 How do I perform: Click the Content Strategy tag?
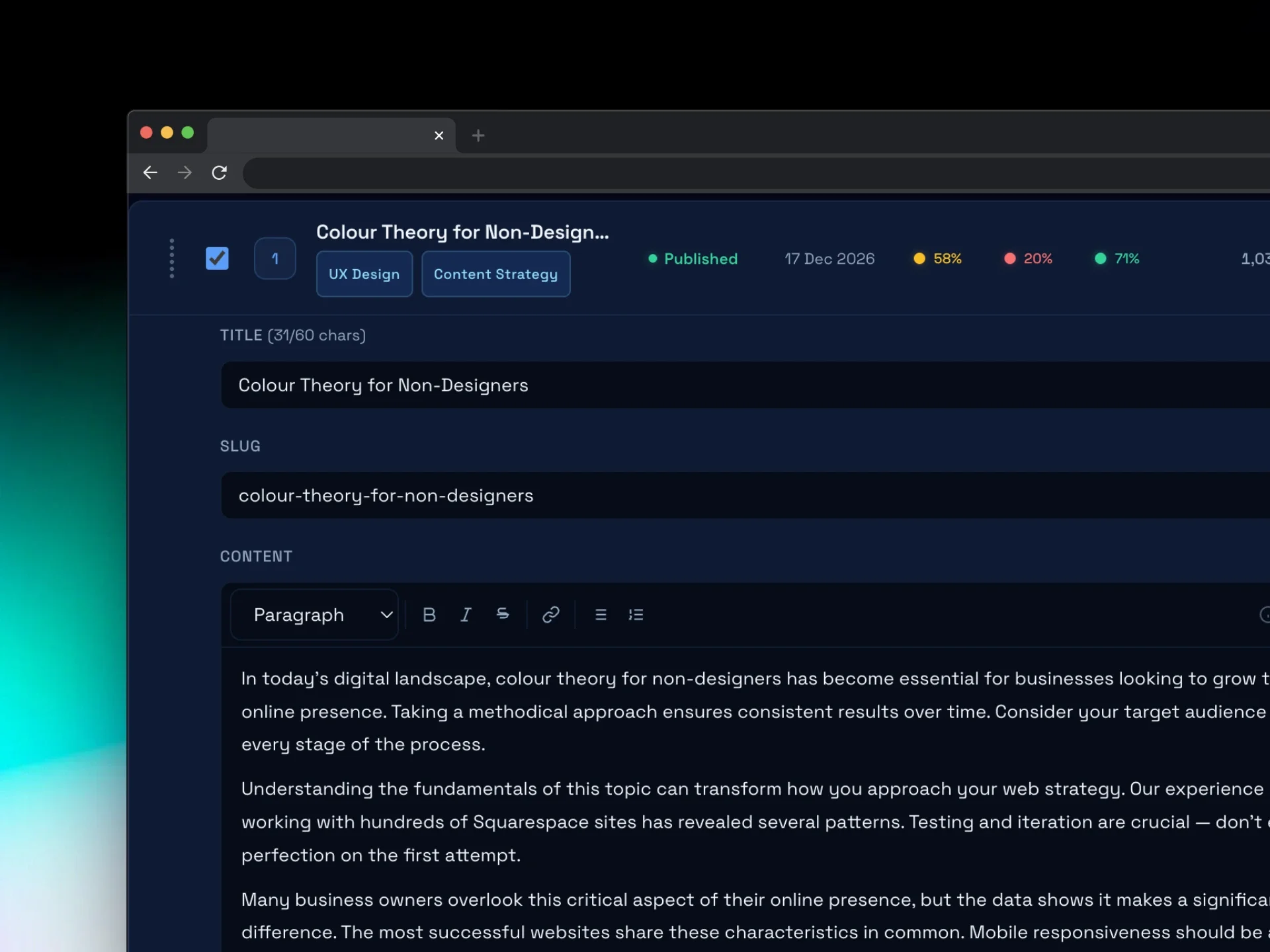tap(495, 274)
